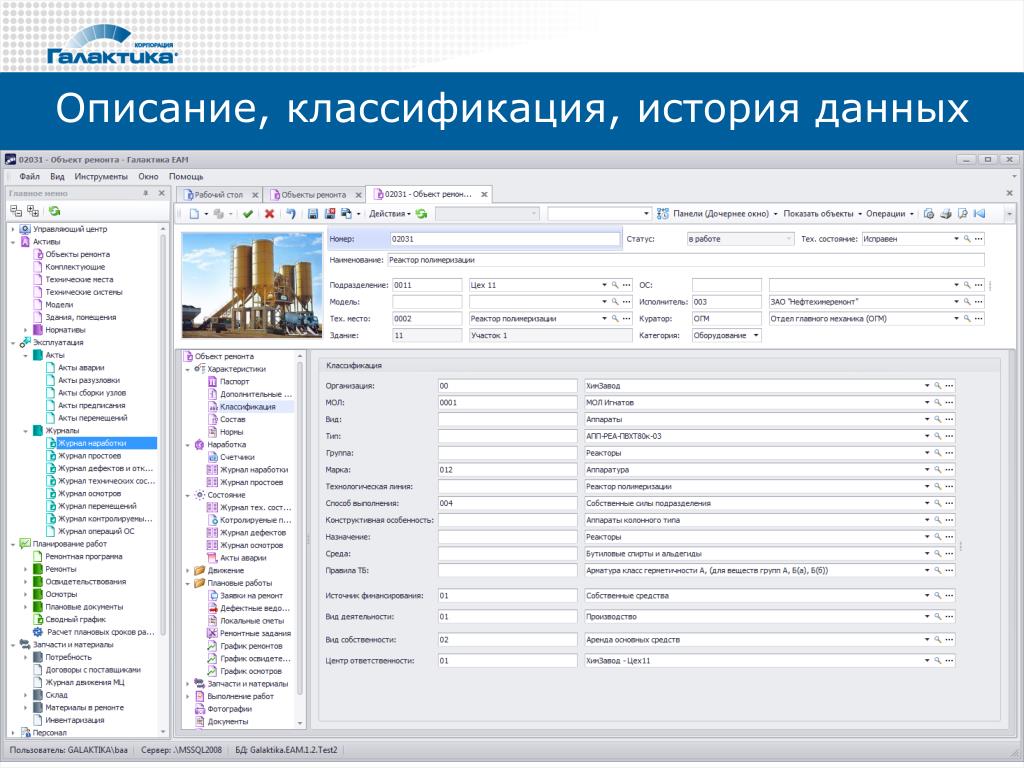1024x768 pixels.
Task: Click the red X delete icon
Action: [x=269, y=214]
